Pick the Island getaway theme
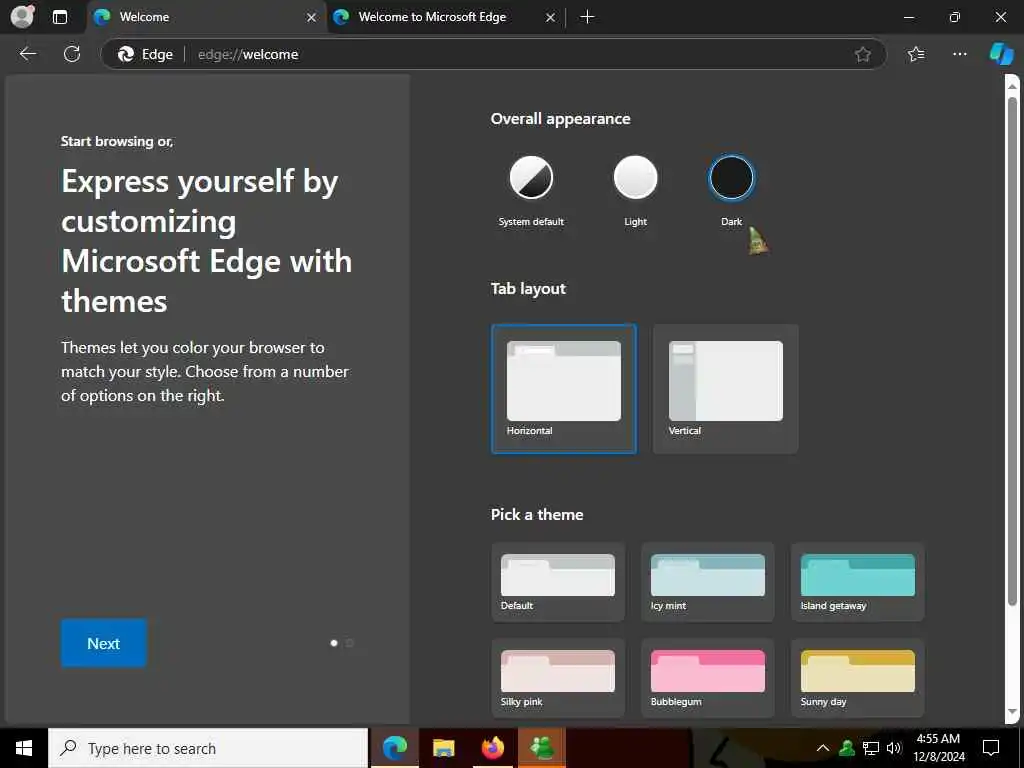Image resolution: width=1024 pixels, height=768 pixels. click(857, 582)
